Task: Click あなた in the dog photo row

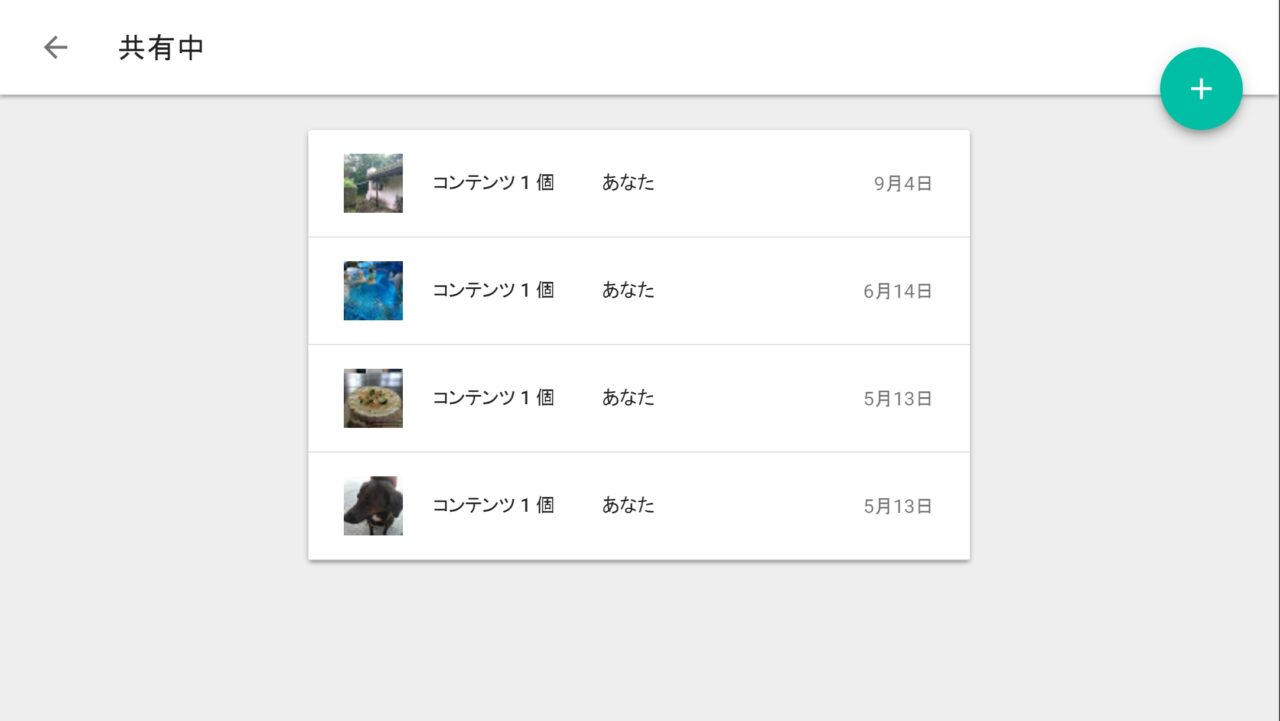Action: [x=628, y=505]
